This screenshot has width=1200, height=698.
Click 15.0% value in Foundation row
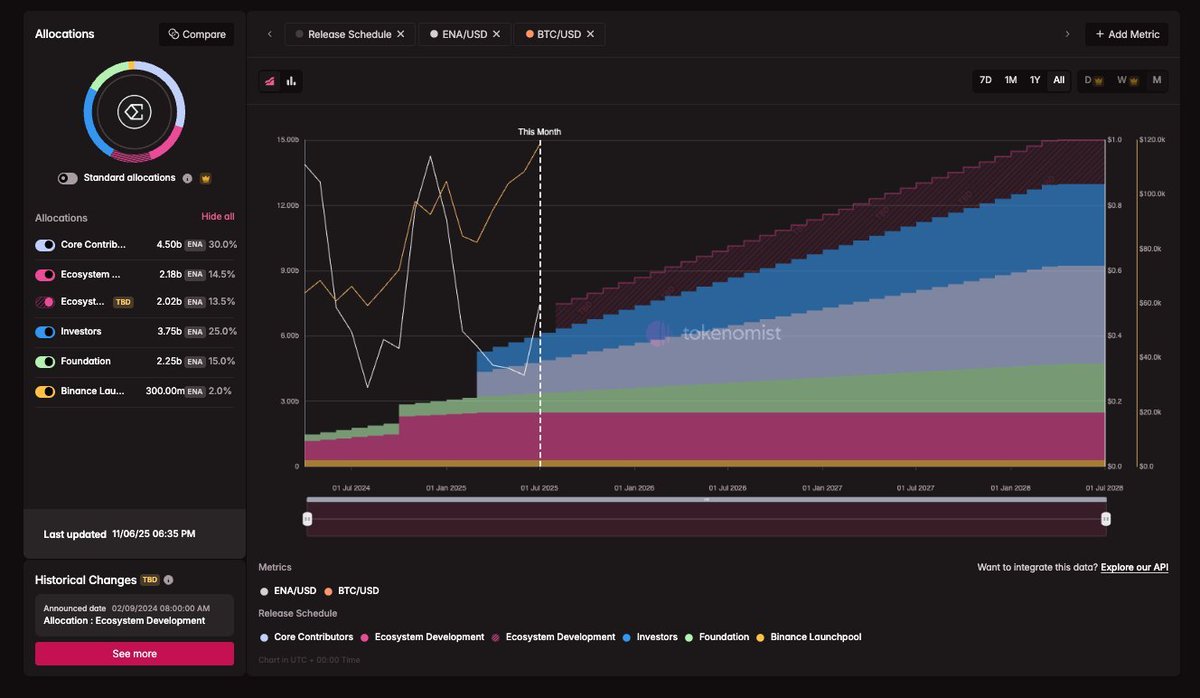[222, 362]
